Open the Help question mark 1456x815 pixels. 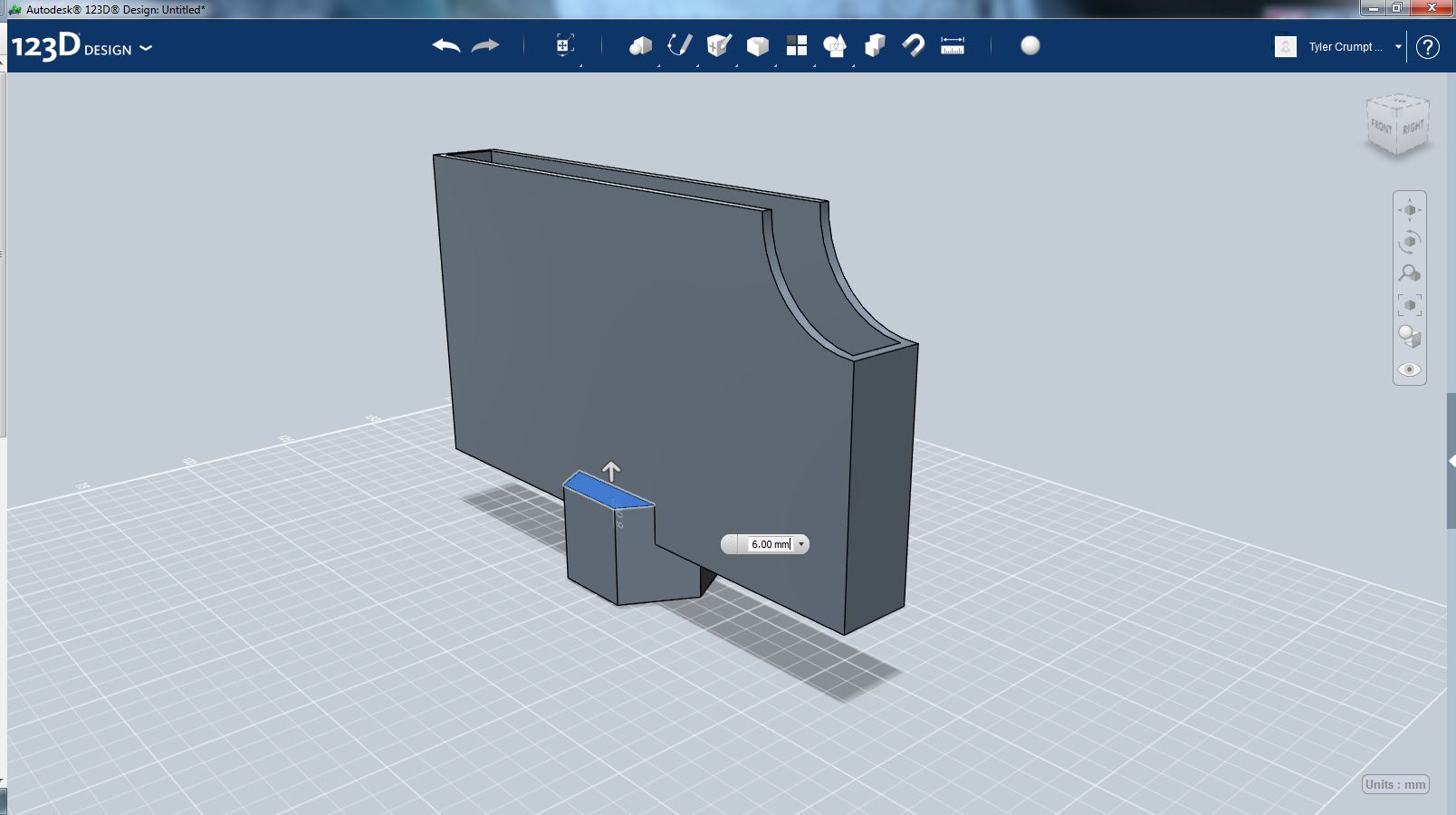(x=1428, y=47)
